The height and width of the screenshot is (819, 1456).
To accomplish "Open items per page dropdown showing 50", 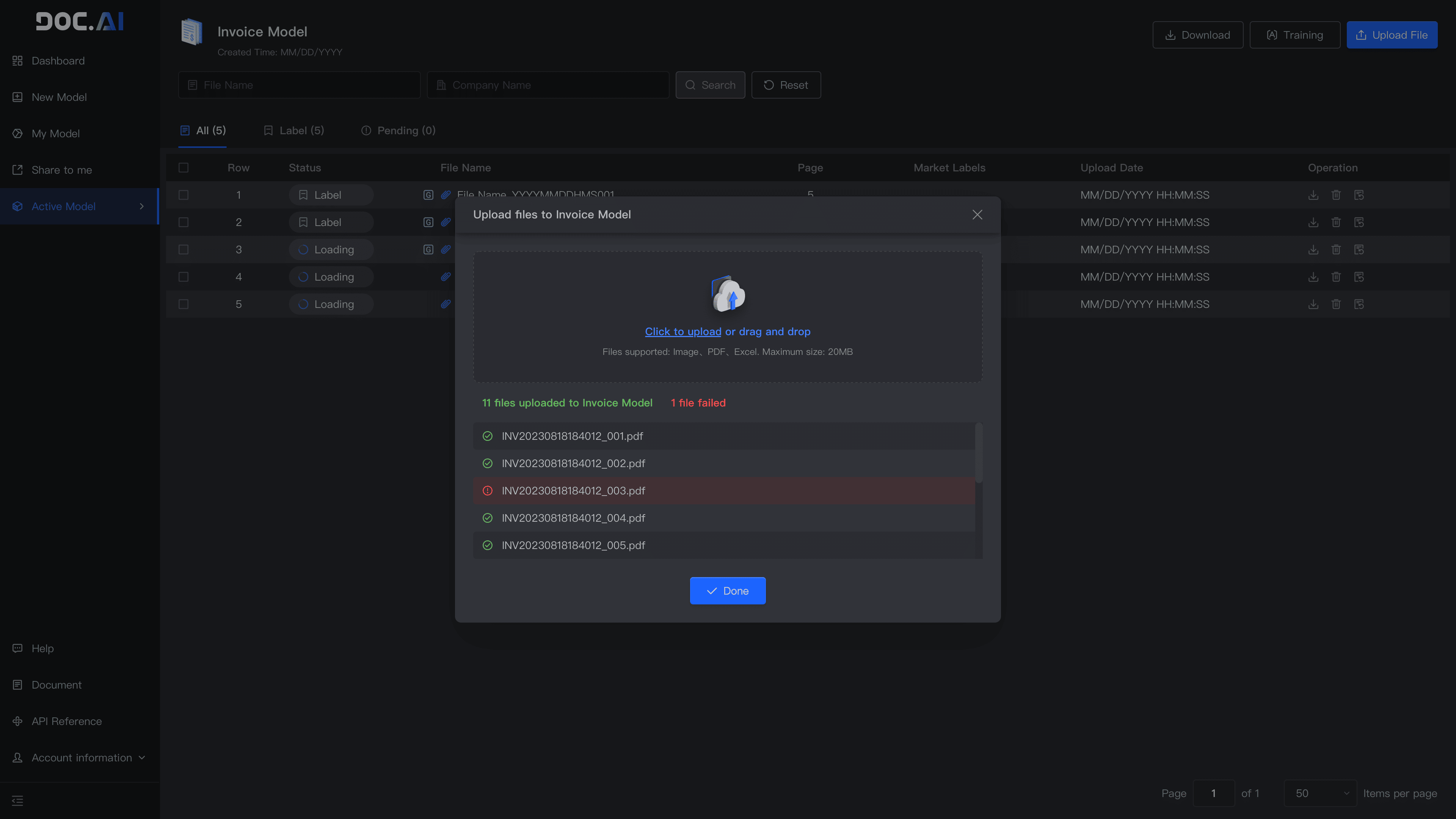I will pyautogui.click(x=1320, y=793).
